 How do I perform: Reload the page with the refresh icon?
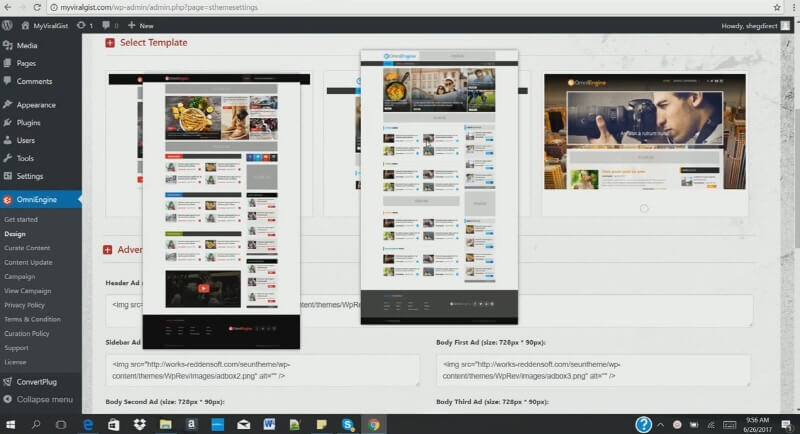pos(37,7)
